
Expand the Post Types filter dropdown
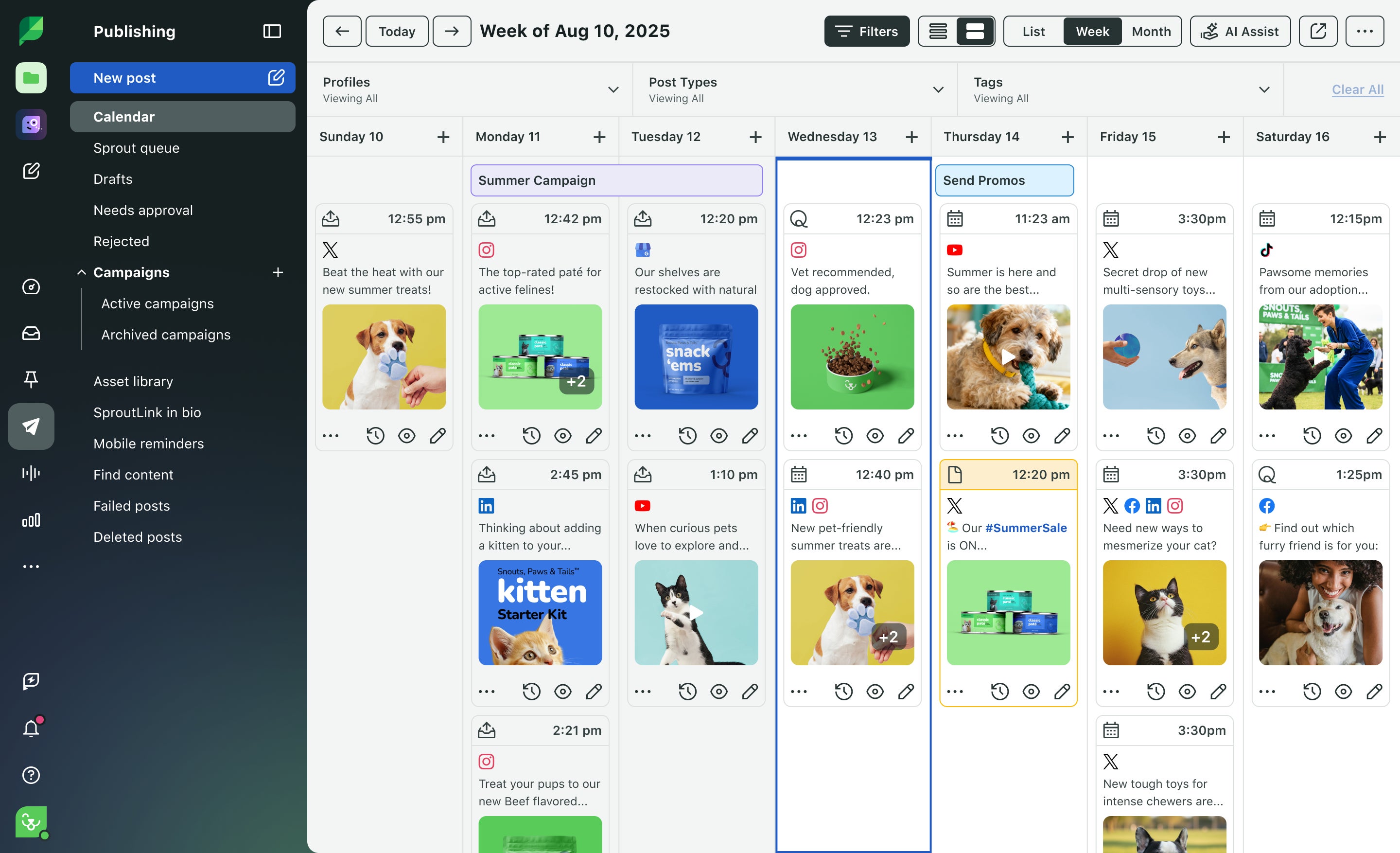939,89
